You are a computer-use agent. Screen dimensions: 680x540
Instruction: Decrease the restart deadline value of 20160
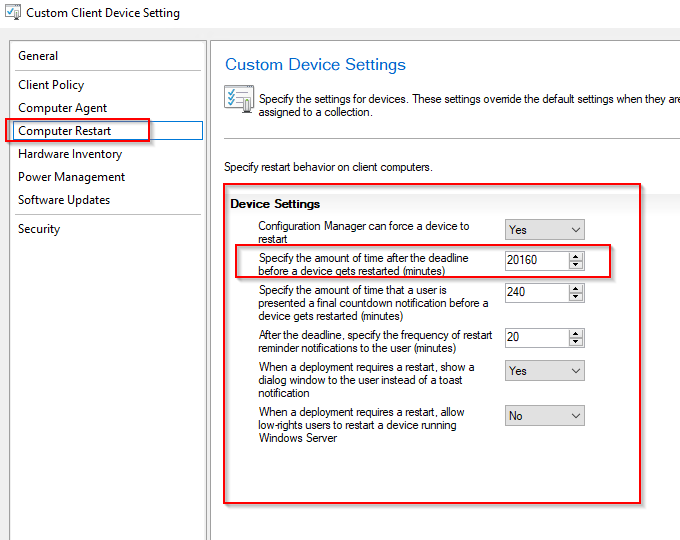[576, 265]
